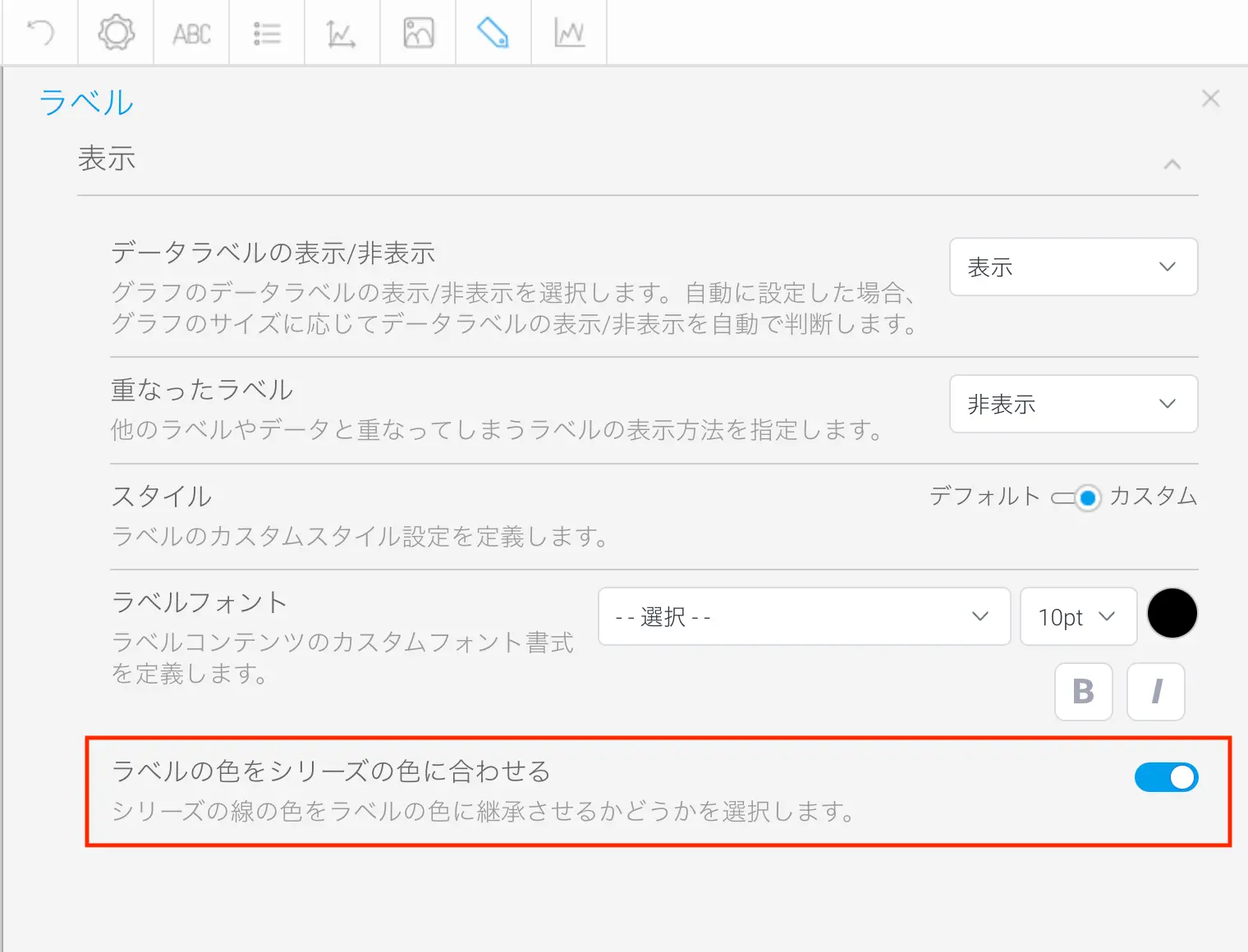This screenshot has width=1248, height=952.
Task: Open the font family 選択 dropdown
Action: point(804,616)
